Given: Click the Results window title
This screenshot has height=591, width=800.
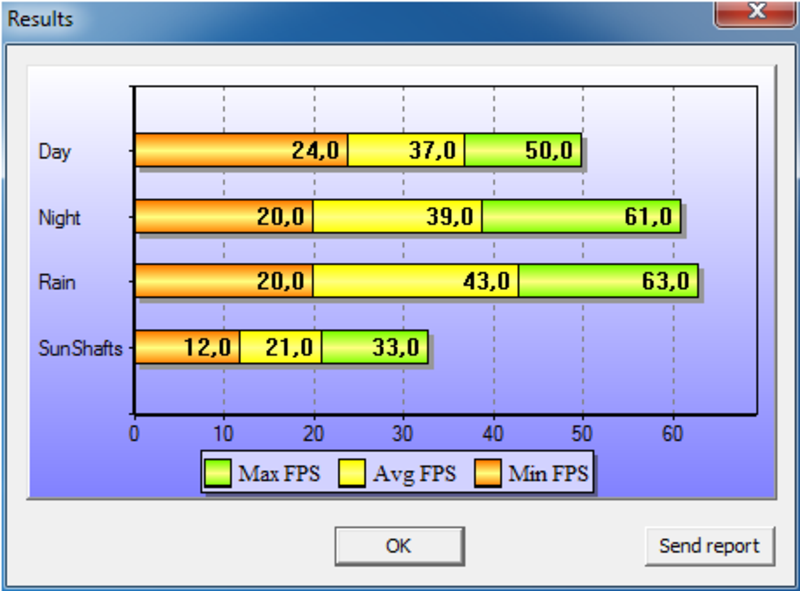Looking at the screenshot, I should coord(40,19).
